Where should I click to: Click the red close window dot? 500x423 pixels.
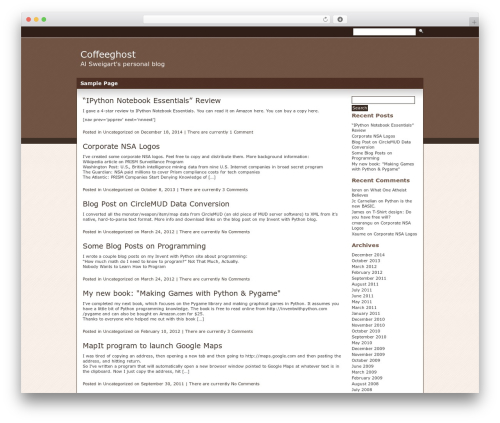tap(29, 19)
